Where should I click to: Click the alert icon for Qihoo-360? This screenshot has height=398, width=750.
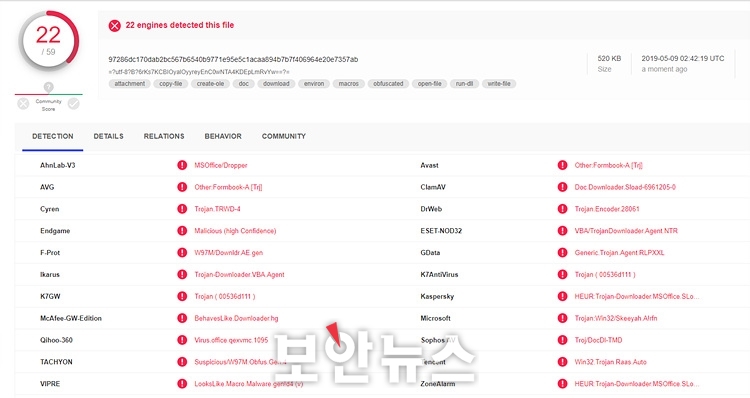[x=182, y=340]
